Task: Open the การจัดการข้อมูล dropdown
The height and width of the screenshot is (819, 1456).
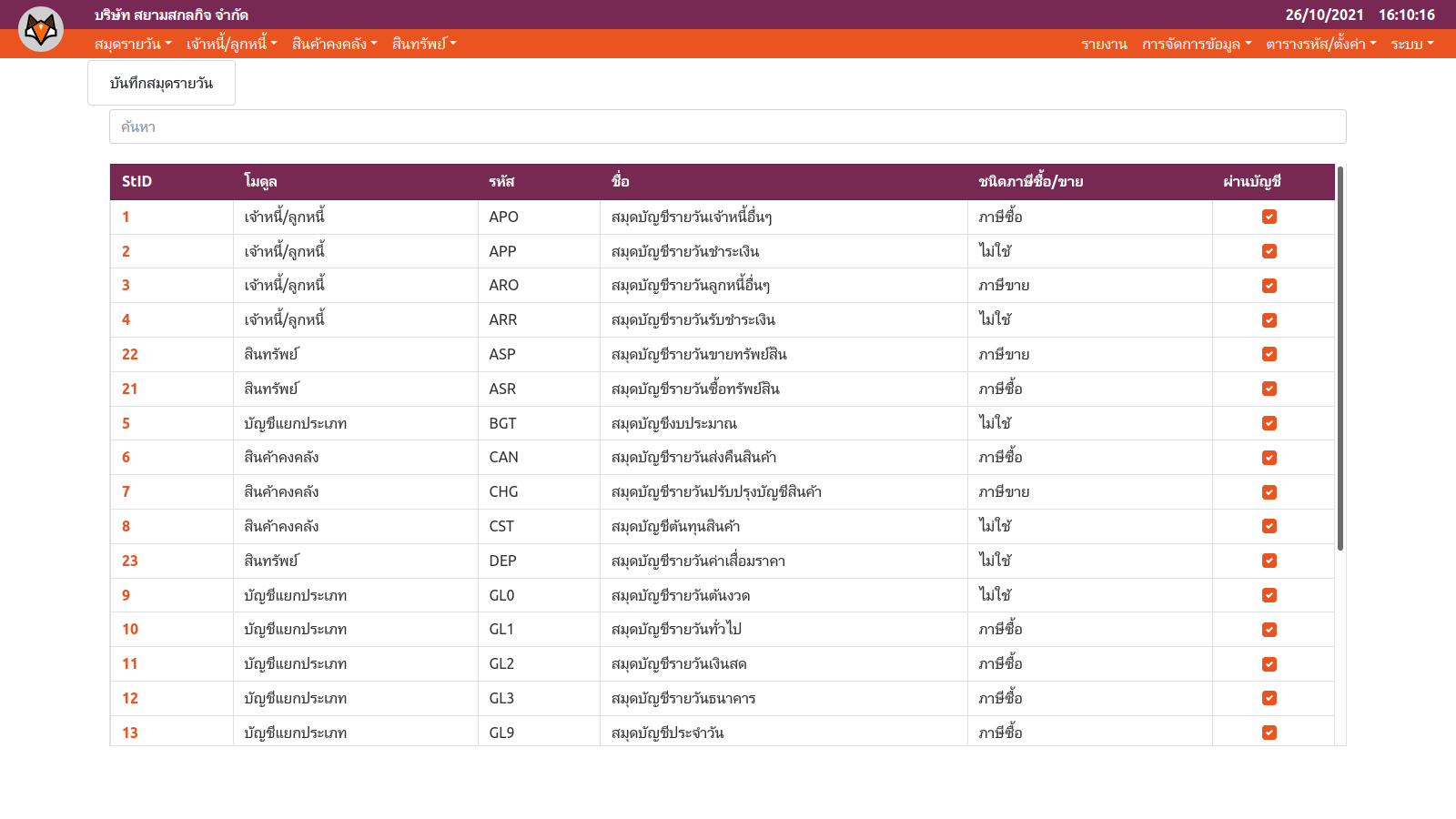Action: pos(1197,44)
